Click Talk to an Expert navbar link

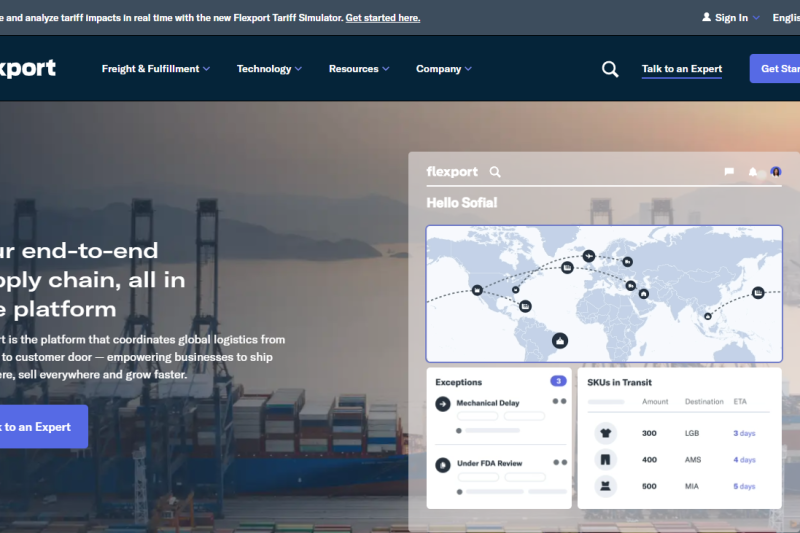(682, 69)
